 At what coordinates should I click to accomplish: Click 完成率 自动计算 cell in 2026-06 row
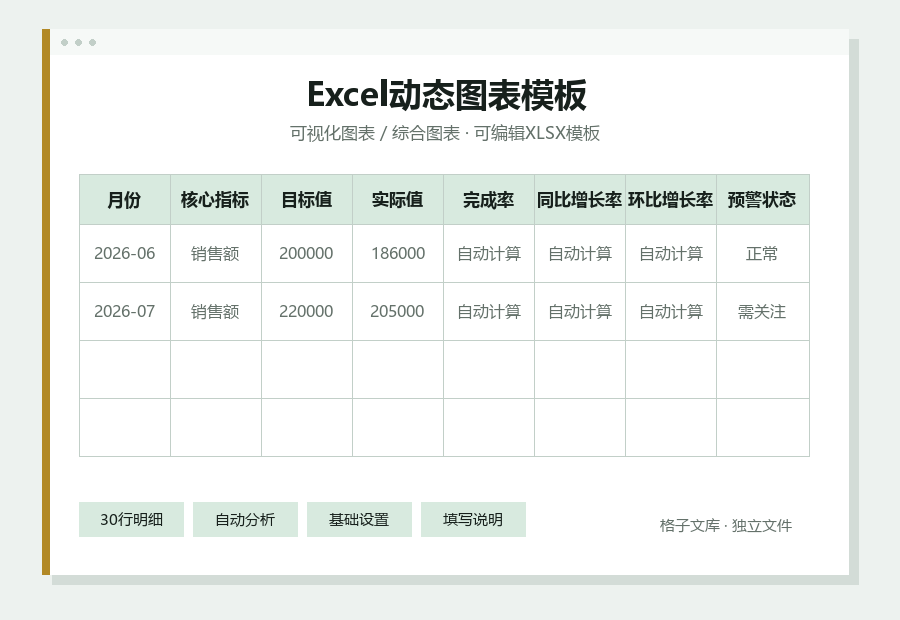coord(489,254)
